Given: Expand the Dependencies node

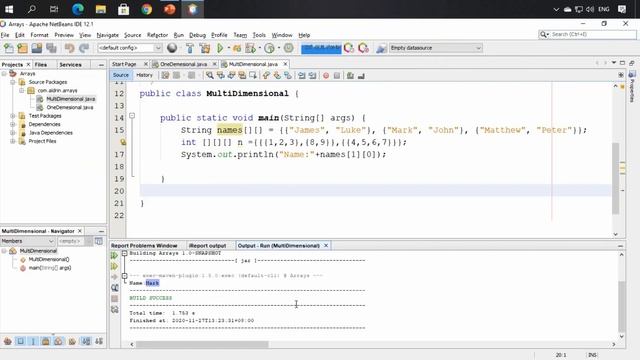Looking at the screenshot, I should click(x=13, y=124).
